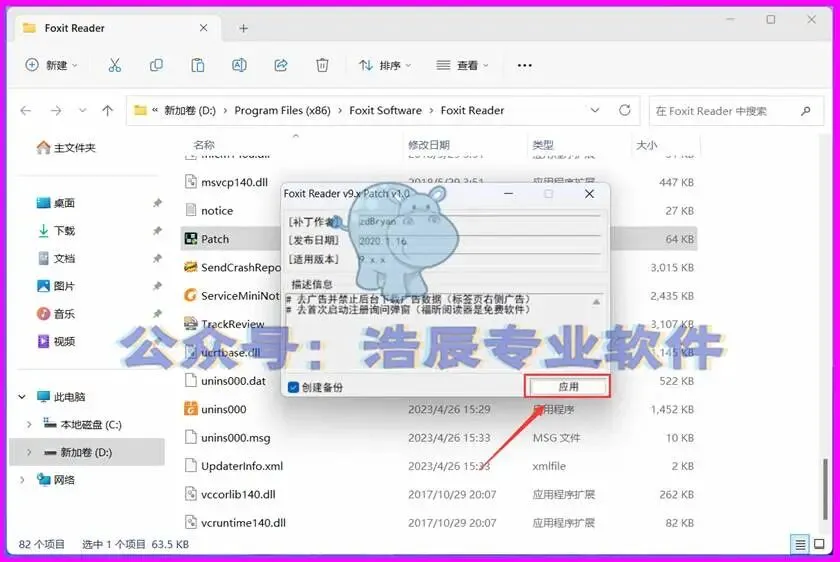Click the Share icon in toolbar
840x562 pixels.
click(281, 65)
